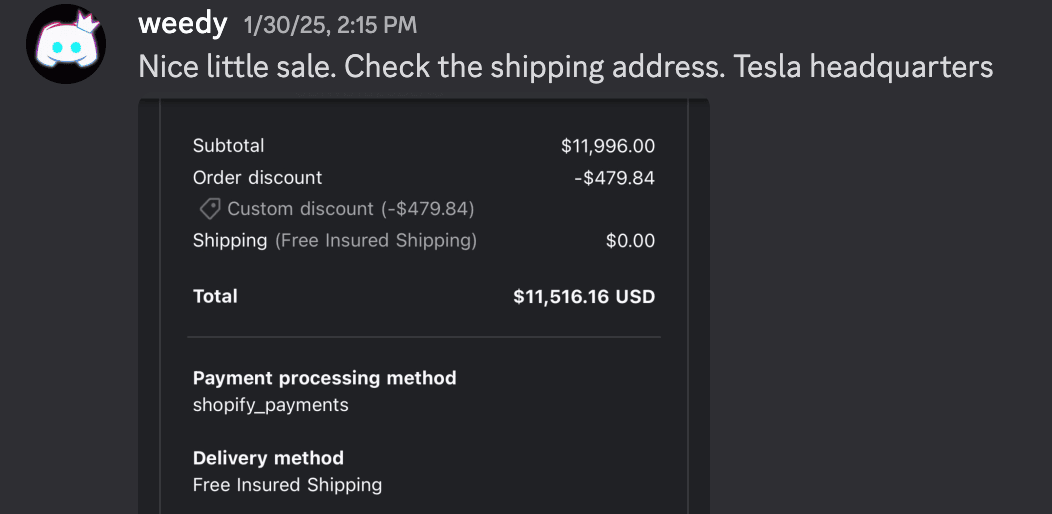
Task: Click the $0.00 shipping cost
Action: [x=630, y=241]
